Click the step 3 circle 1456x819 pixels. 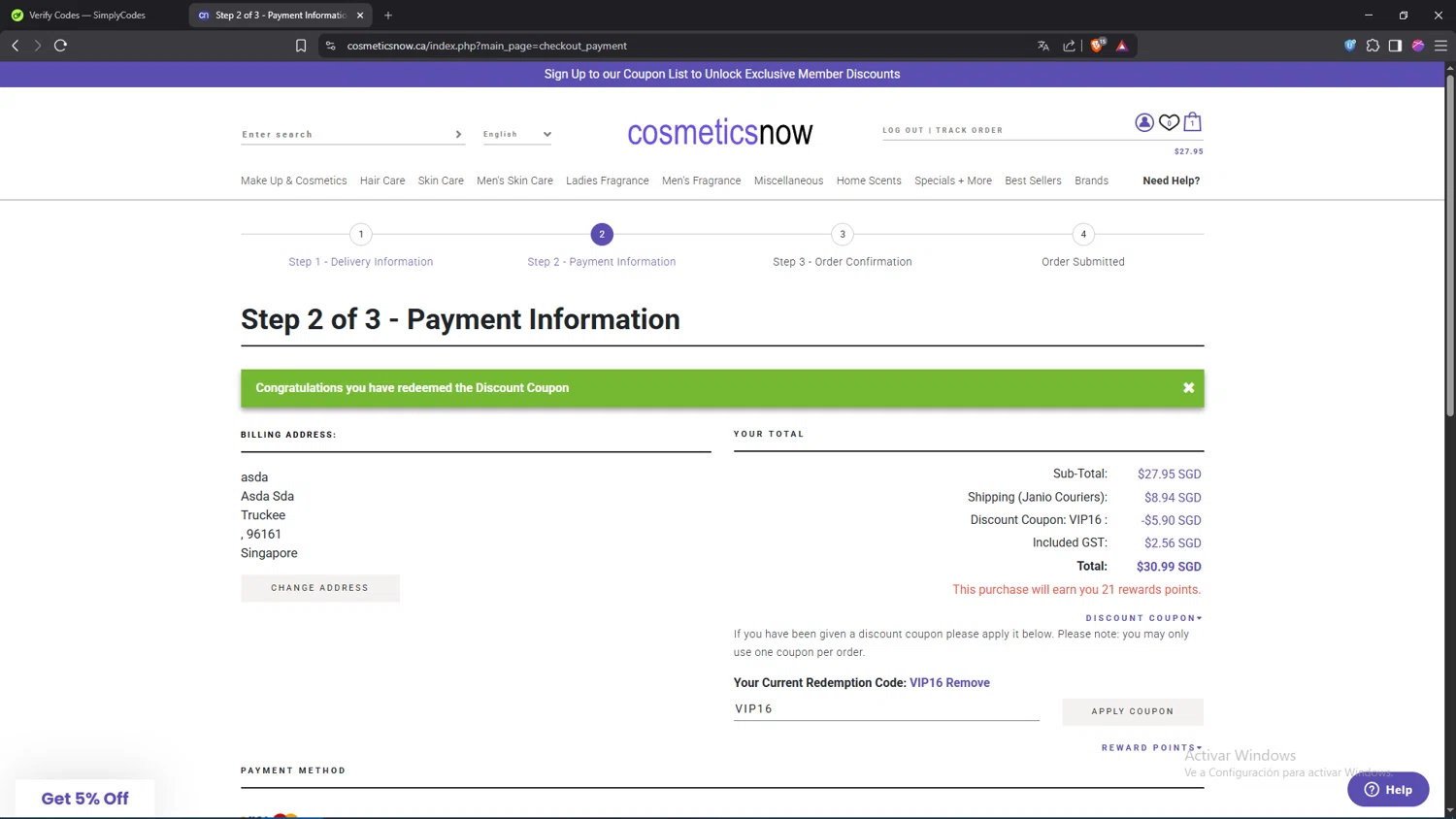pyautogui.click(x=843, y=234)
